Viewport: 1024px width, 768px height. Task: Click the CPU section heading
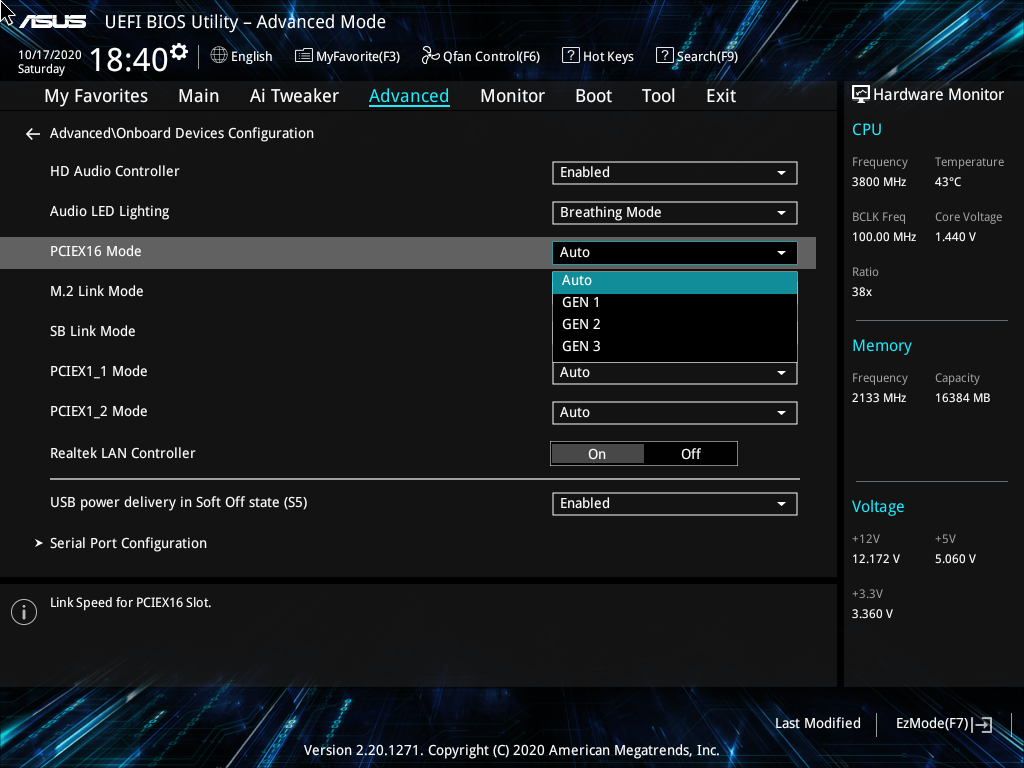tap(867, 129)
